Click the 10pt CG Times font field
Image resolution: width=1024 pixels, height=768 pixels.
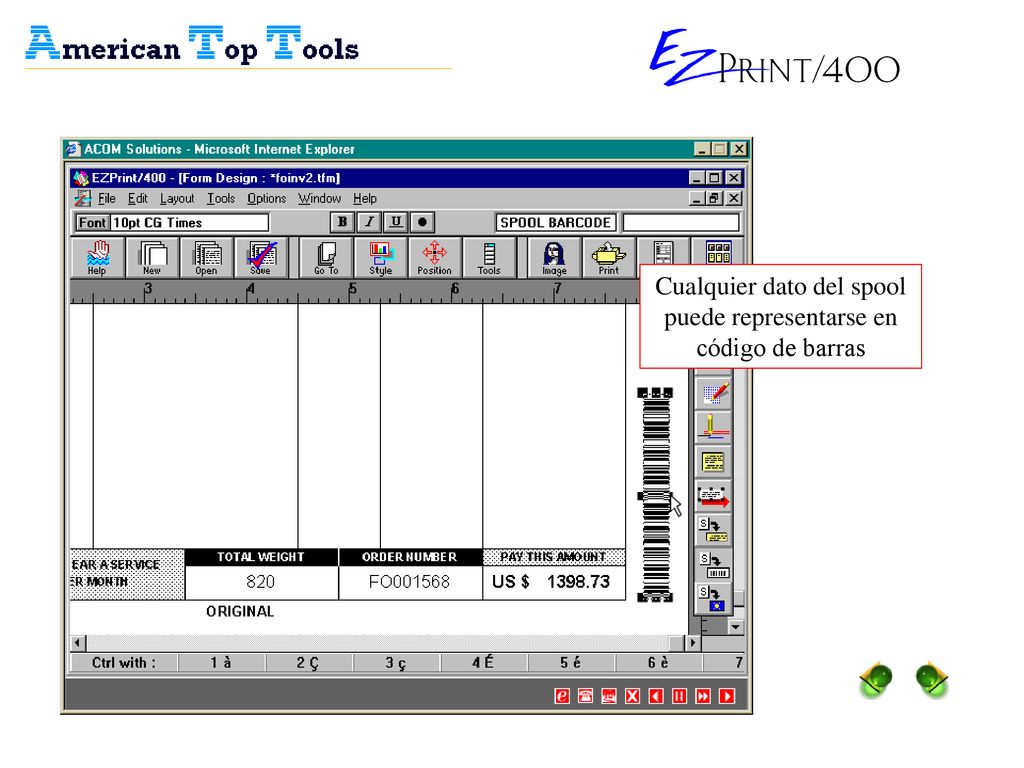189,223
